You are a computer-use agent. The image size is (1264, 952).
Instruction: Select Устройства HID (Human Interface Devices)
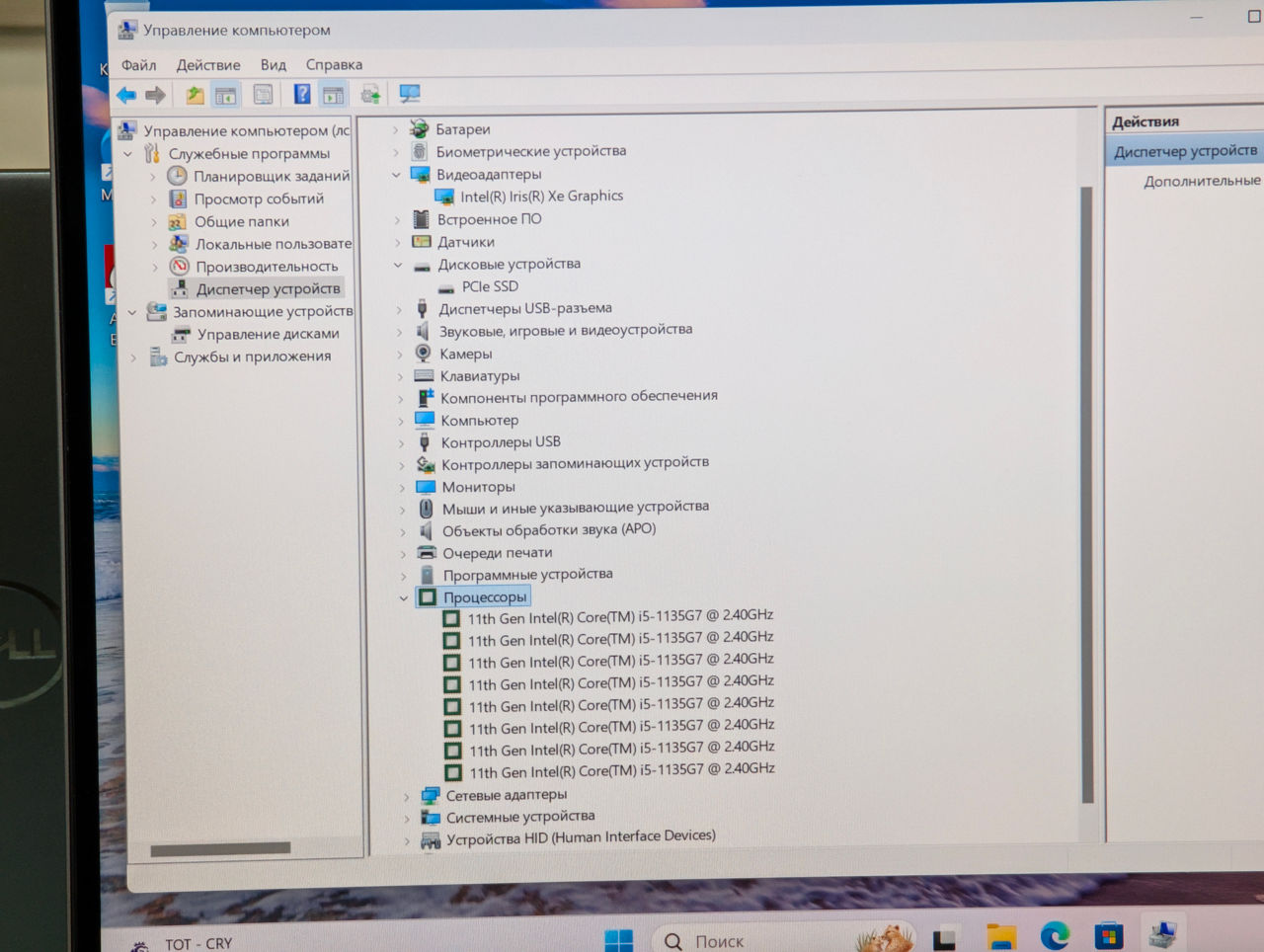(x=581, y=837)
